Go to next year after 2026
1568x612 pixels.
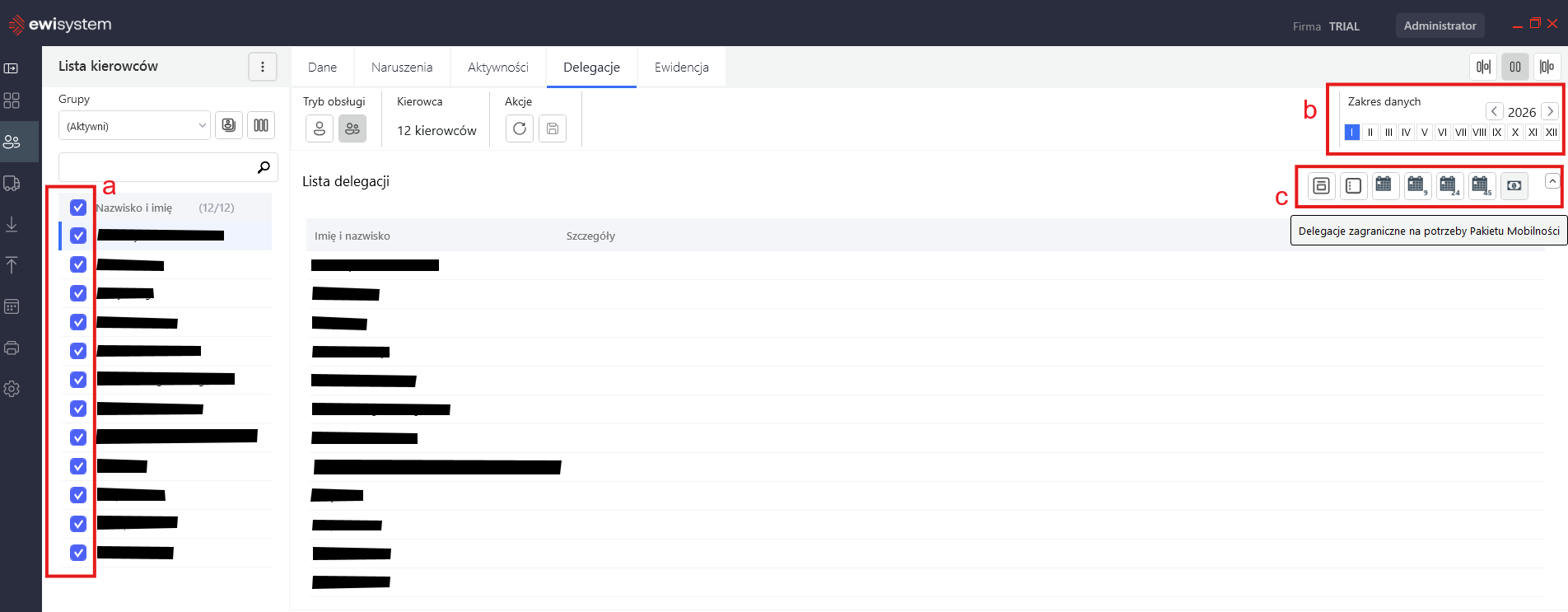[1550, 111]
